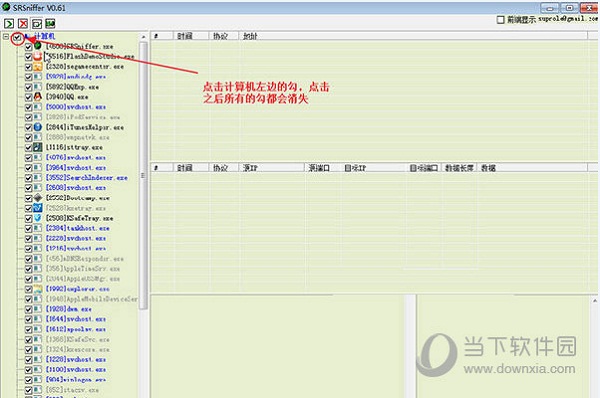This screenshot has width=600, height=398.
Task: Click the generic icon beside [3552]SearchIndexer.exe
Action: 38,178
